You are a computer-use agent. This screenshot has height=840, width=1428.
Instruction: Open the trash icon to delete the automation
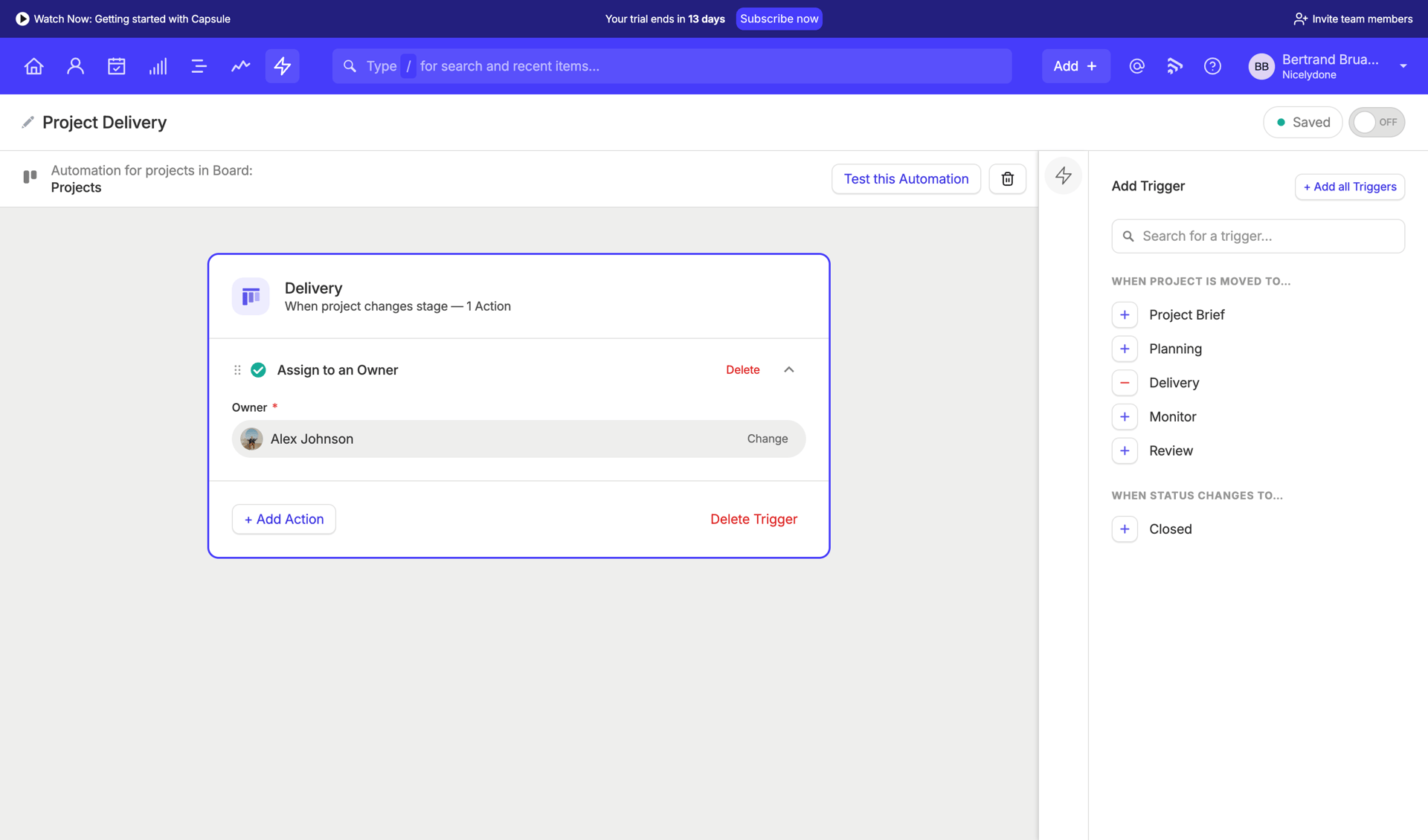pos(1007,178)
